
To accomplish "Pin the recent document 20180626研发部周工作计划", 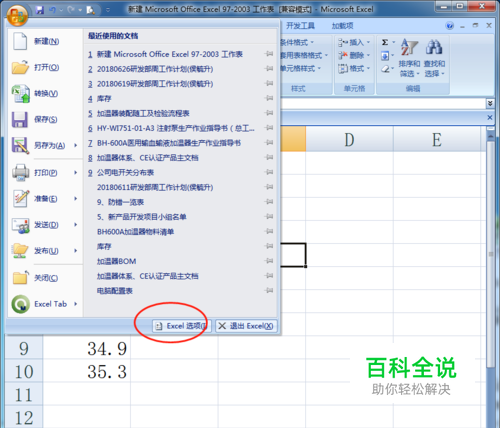I will 269,69.
